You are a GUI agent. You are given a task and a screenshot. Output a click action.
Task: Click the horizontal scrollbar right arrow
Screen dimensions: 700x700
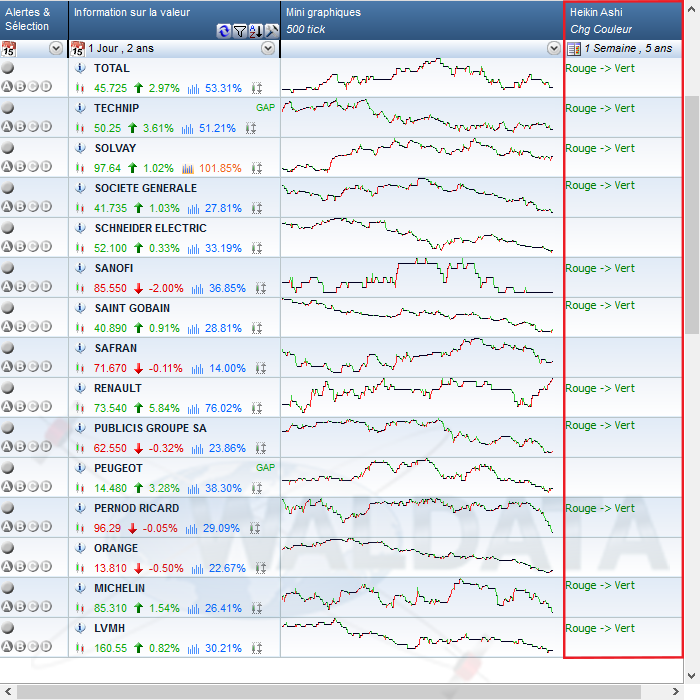(x=675, y=692)
